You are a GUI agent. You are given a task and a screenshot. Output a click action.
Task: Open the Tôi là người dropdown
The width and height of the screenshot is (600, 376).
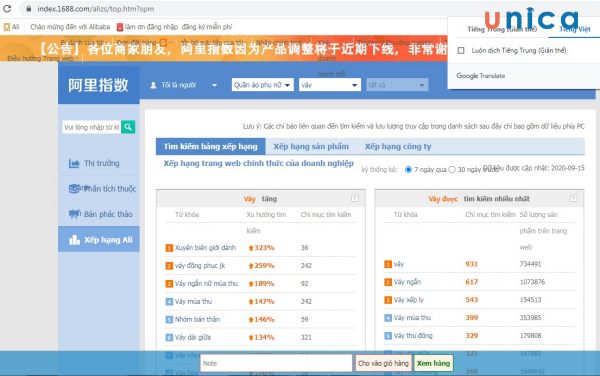184,85
